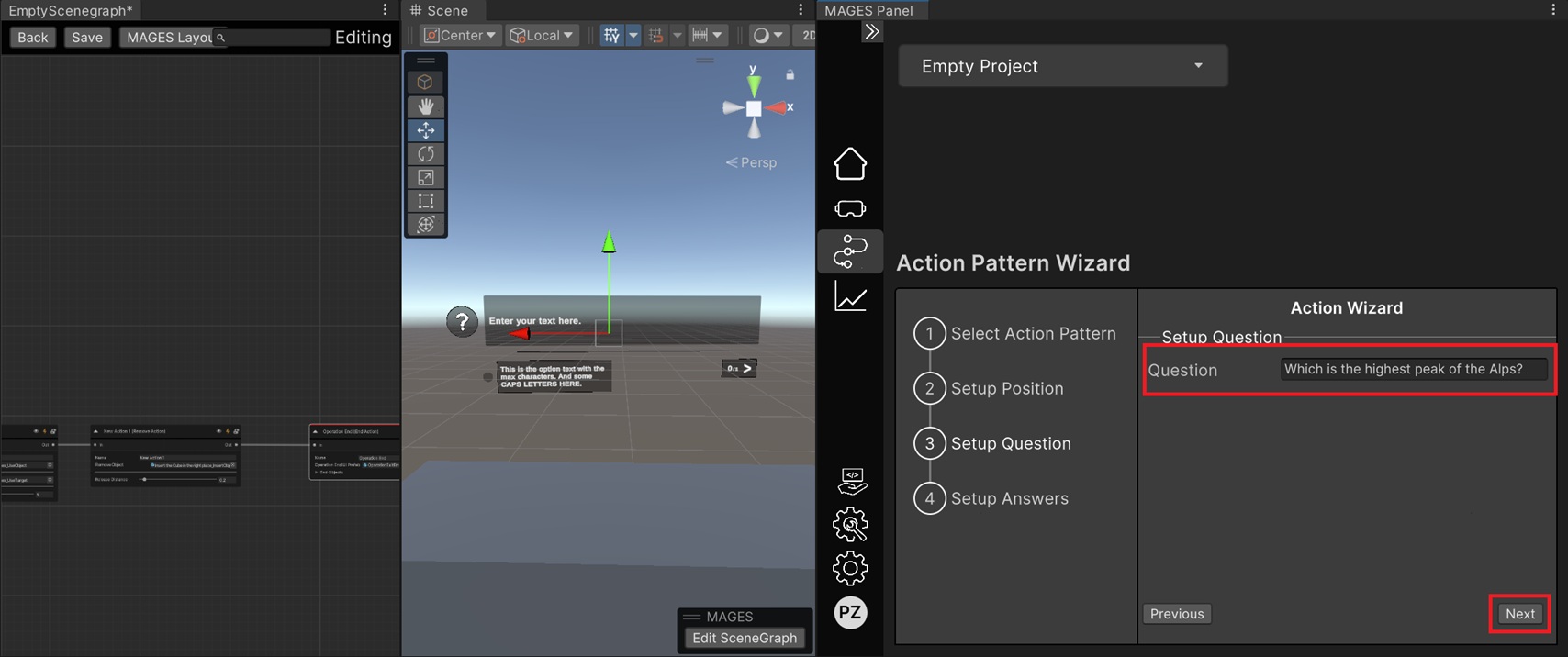Toggle 2D view mode in Scene
This screenshot has height=657, width=1568.
[x=808, y=36]
